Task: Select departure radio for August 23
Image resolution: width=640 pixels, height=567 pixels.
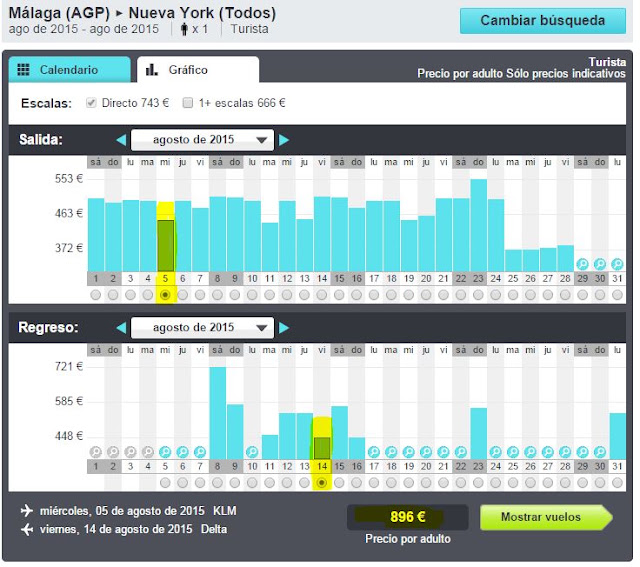Action: click(478, 295)
